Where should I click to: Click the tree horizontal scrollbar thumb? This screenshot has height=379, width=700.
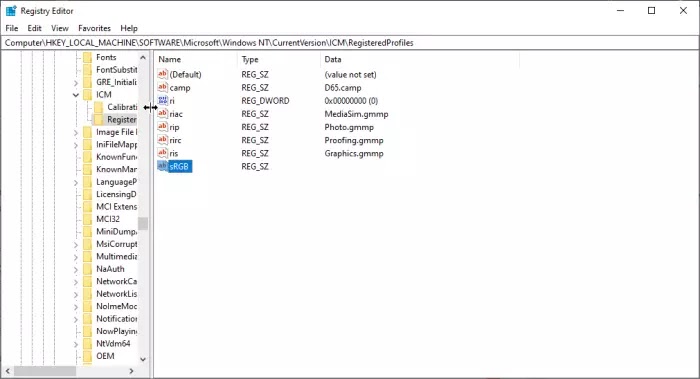point(45,371)
